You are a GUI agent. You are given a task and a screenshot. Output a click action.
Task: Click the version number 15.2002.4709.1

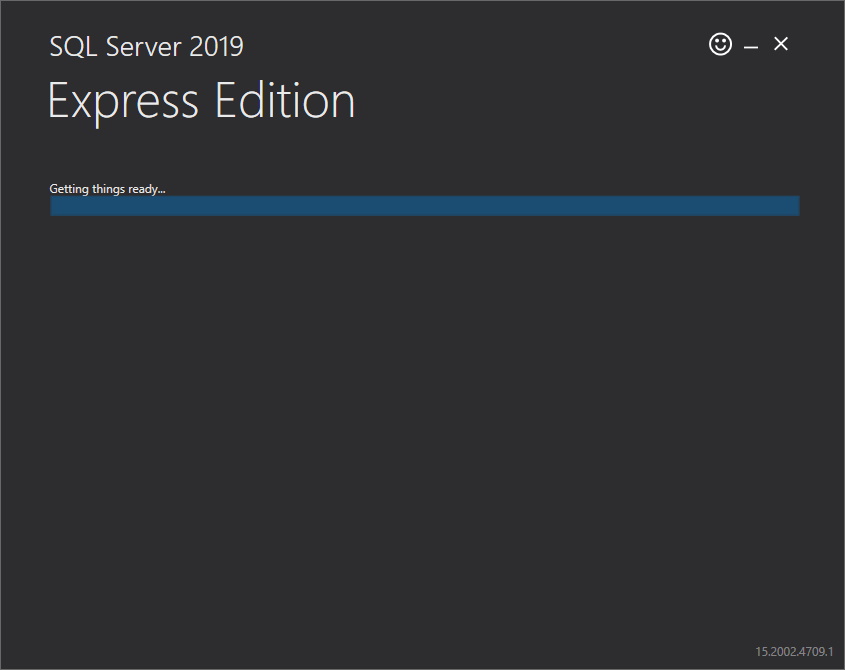coord(794,651)
